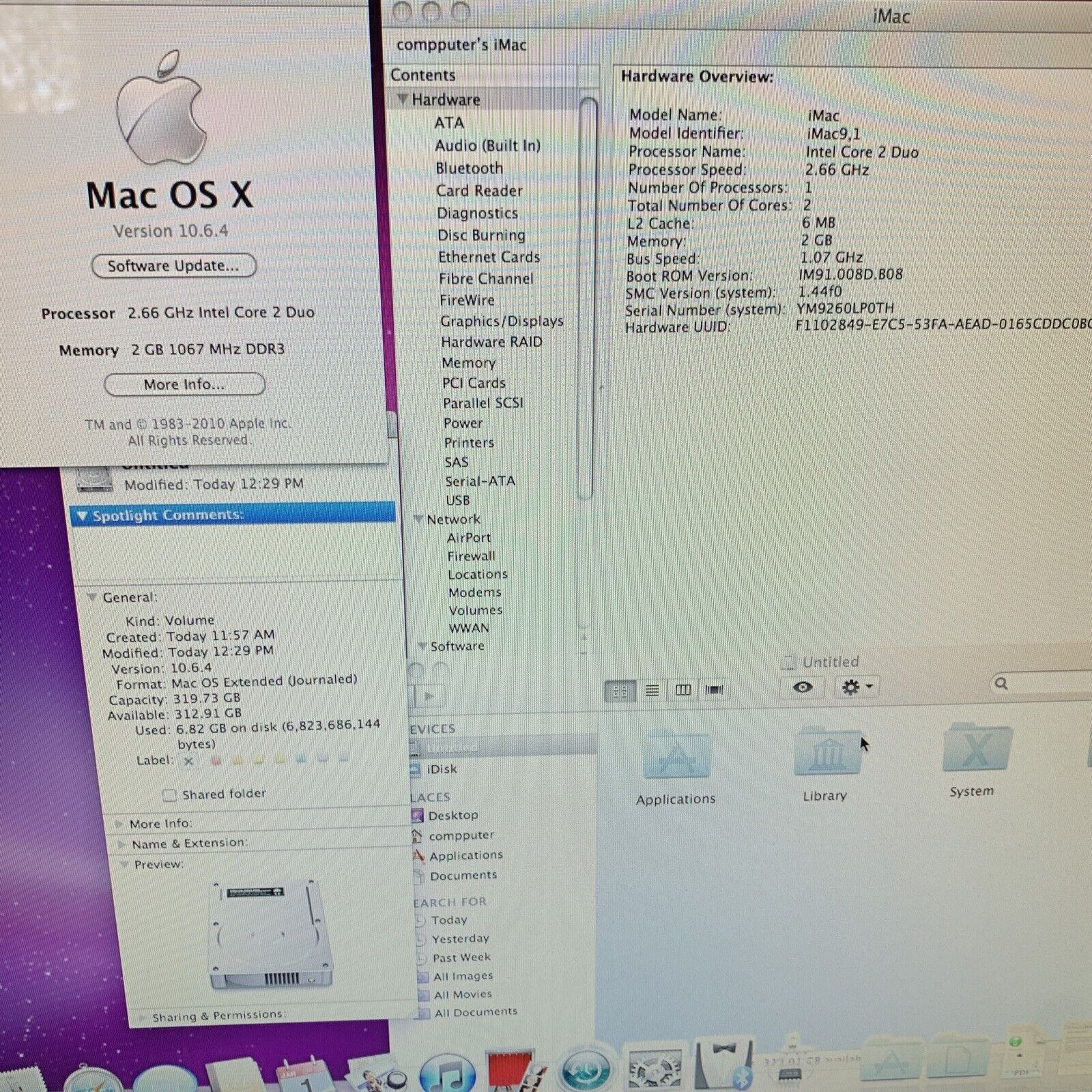This screenshot has width=1092, height=1092.
Task: Apply the red color label
Action: [216, 760]
